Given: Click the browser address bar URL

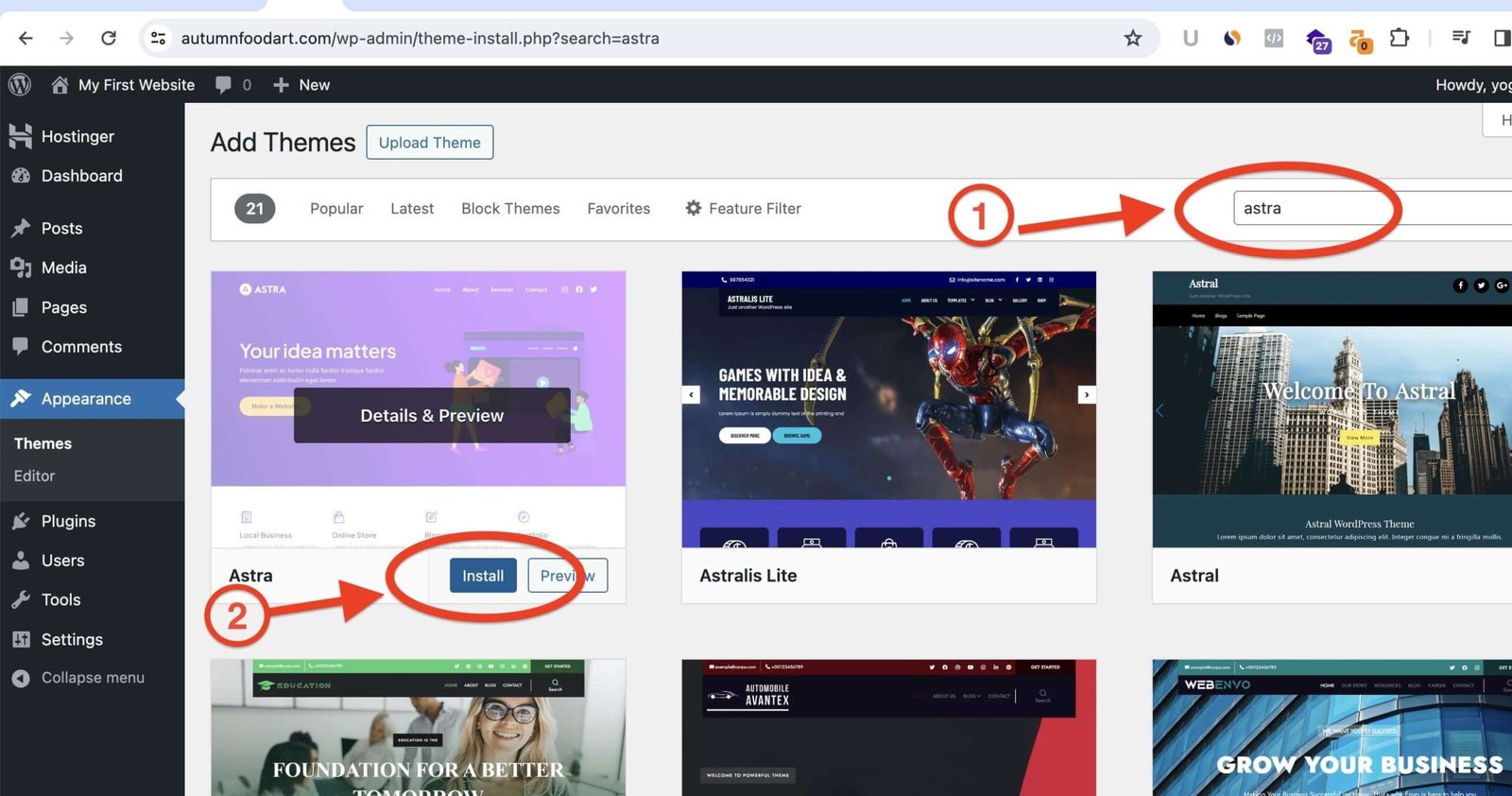Looking at the screenshot, I should click(421, 39).
